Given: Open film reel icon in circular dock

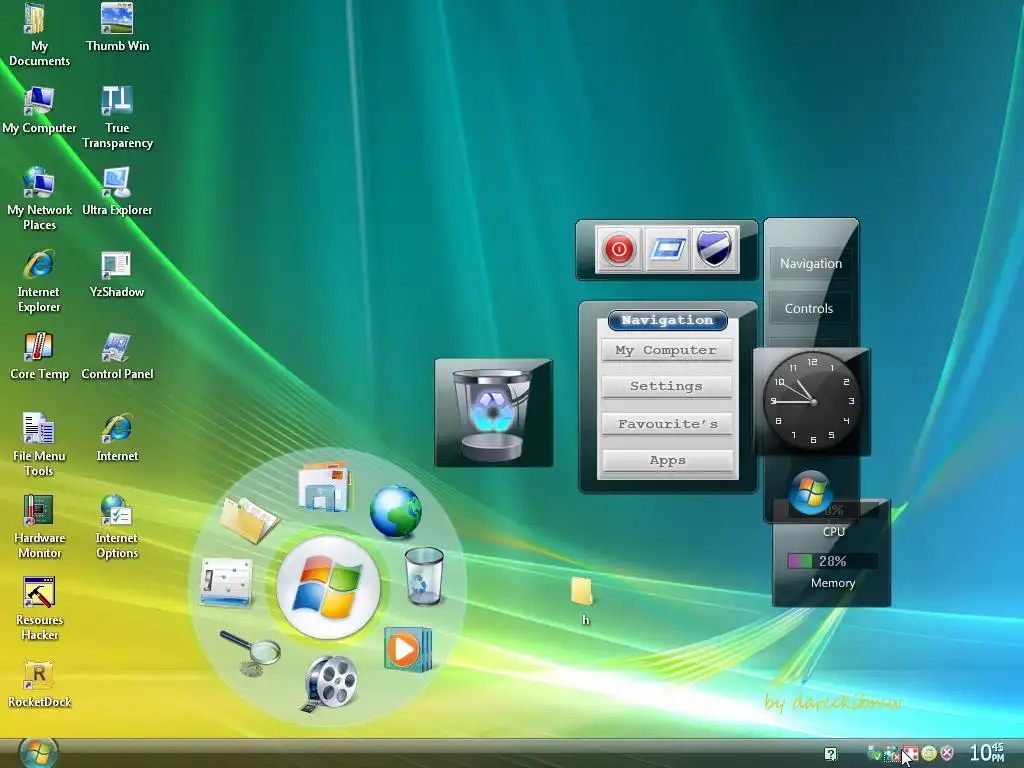Looking at the screenshot, I should pos(330,682).
